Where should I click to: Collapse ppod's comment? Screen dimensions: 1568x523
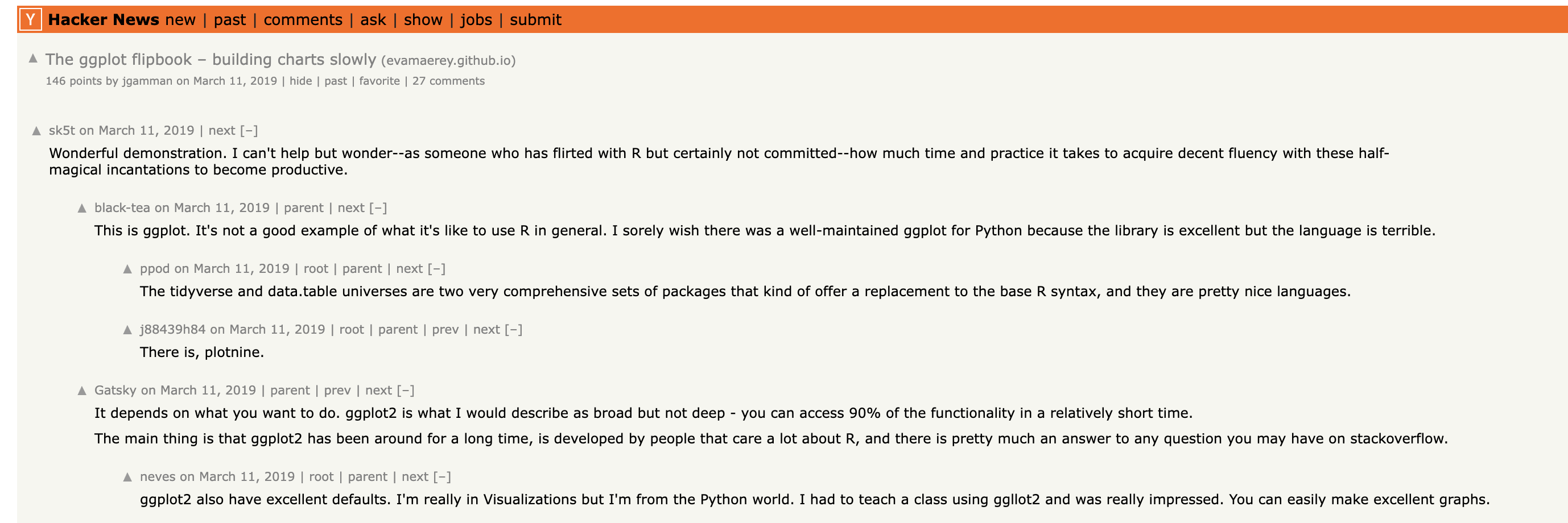click(436, 269)
